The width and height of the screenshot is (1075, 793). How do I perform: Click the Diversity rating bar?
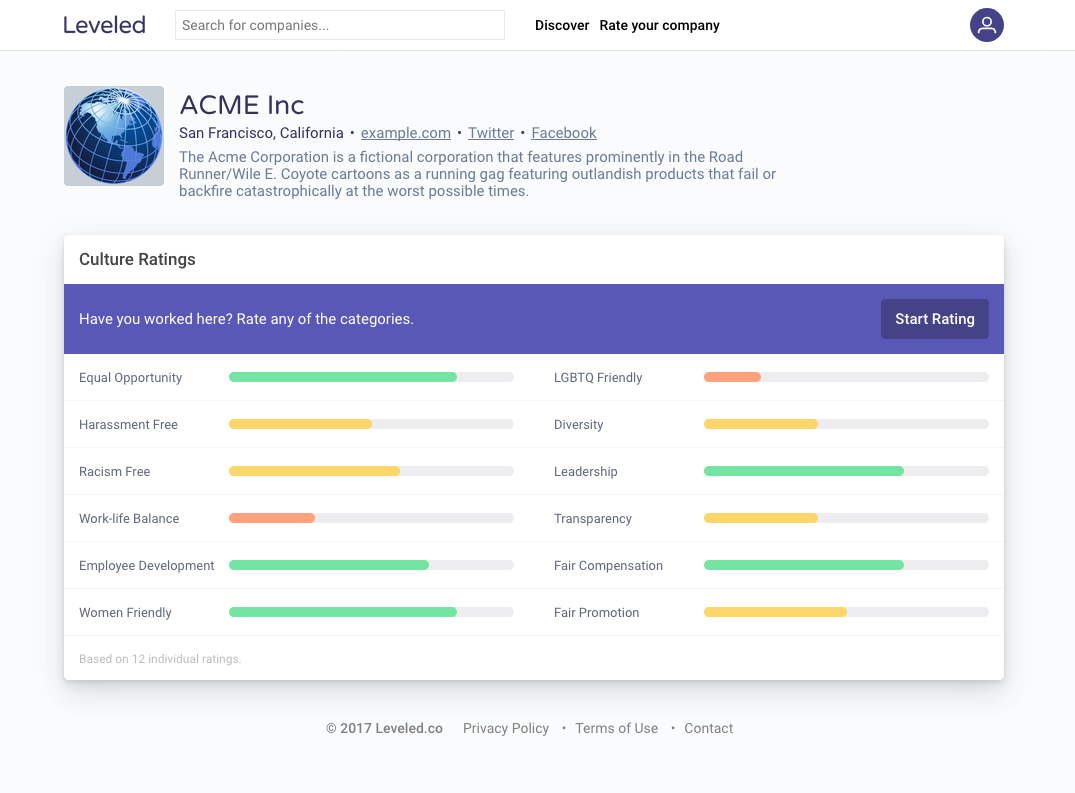tap(846, 424)
